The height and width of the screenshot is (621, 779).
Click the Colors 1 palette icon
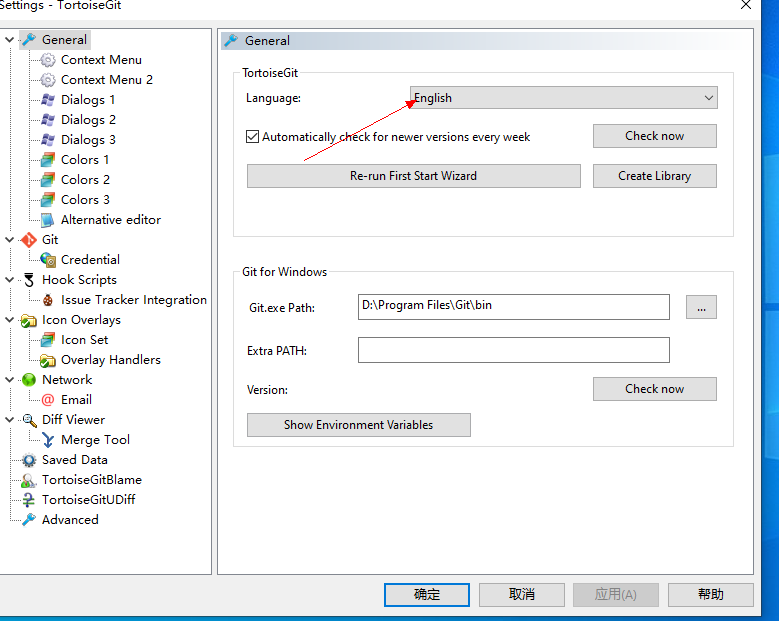tap(48, 160)
